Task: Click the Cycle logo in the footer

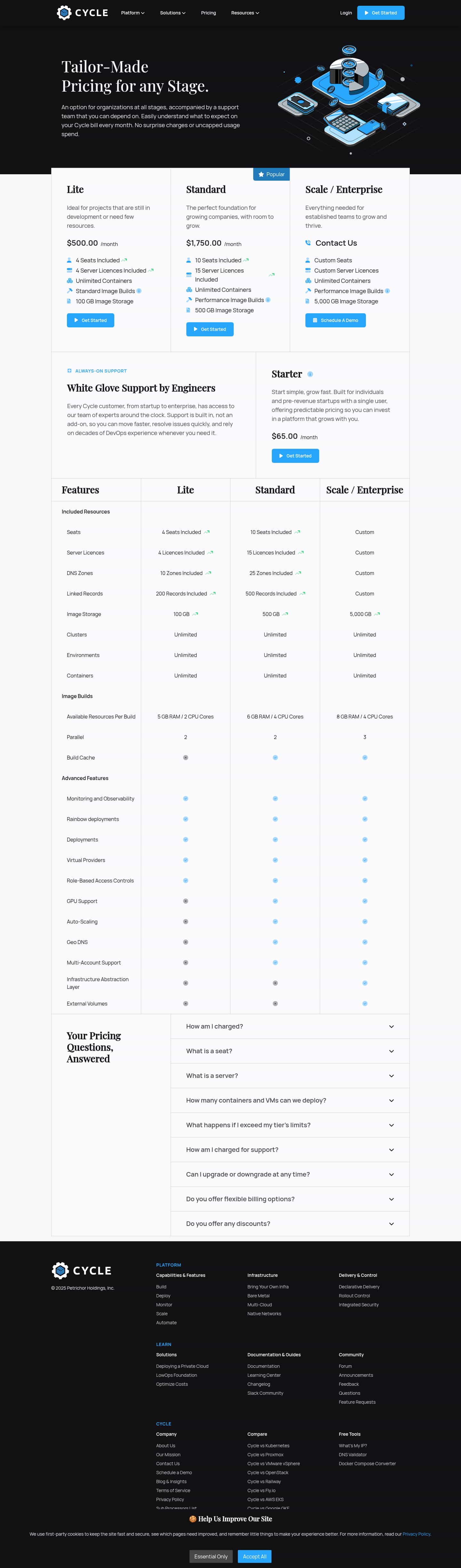Action: point(82,1270)
